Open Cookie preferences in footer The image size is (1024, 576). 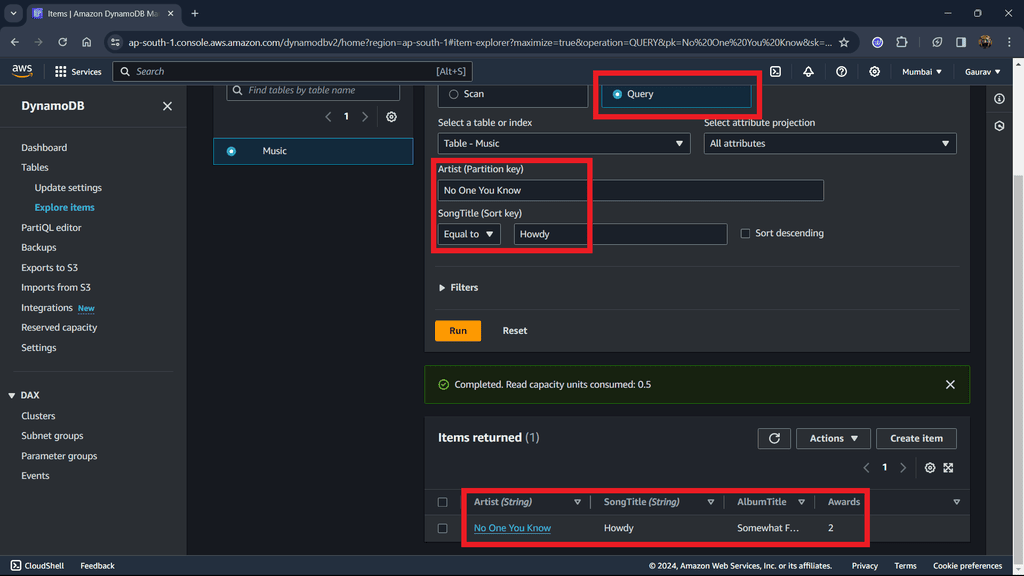967,566
